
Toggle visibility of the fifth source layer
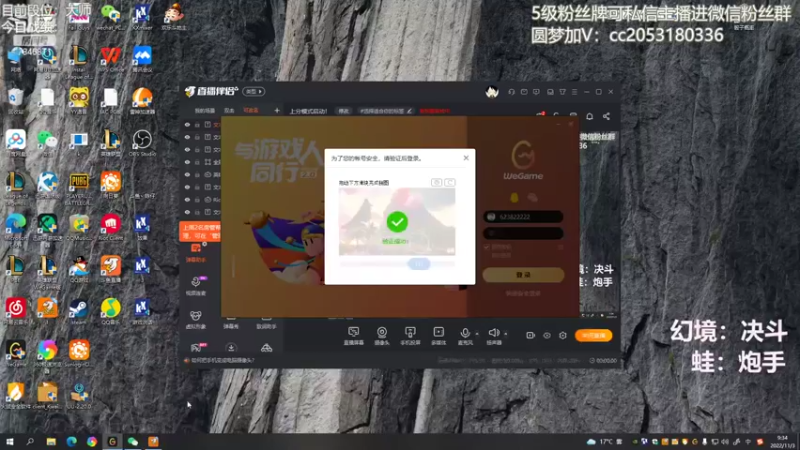[187, 174]
